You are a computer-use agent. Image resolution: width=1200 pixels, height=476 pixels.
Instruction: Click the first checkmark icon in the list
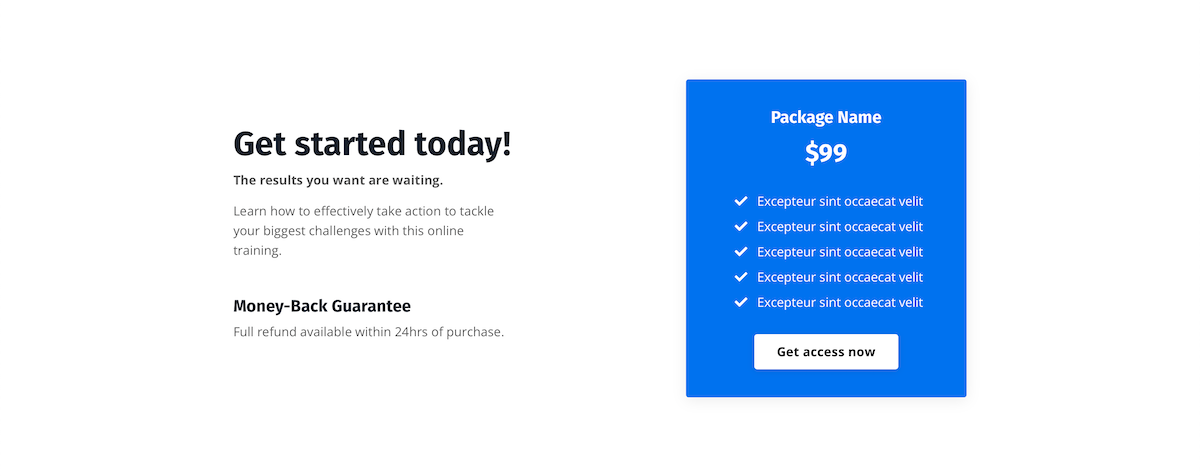[741, 201]
